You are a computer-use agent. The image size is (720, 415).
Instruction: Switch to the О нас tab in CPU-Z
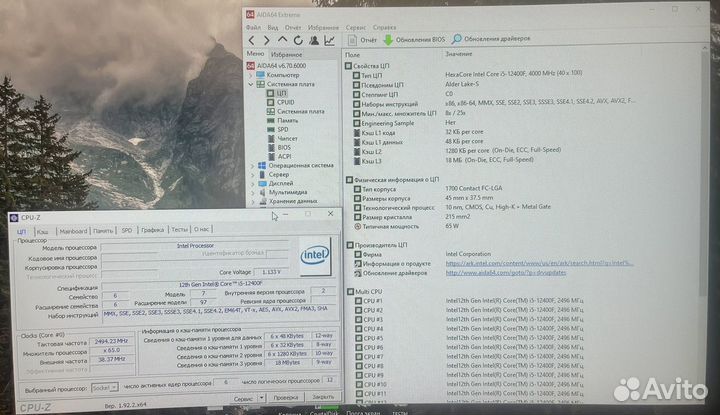(201, 229)
